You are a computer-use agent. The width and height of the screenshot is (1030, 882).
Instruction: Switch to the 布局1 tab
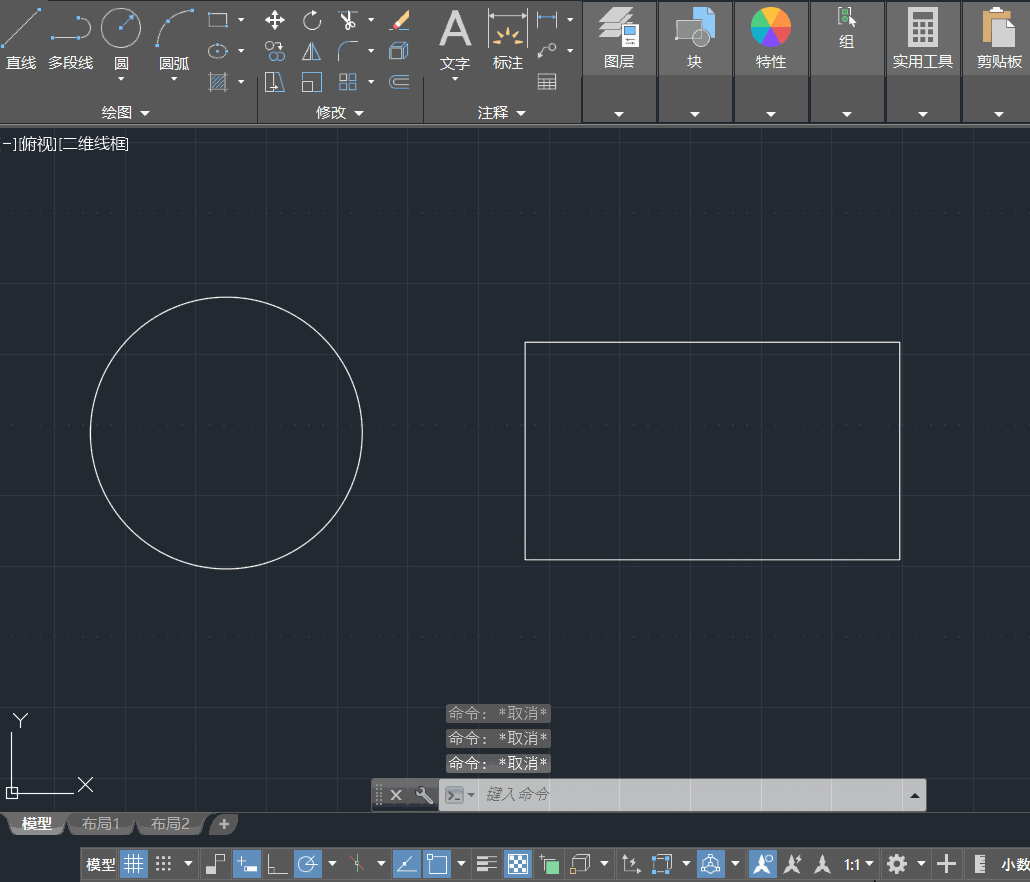tap(101, 824)
